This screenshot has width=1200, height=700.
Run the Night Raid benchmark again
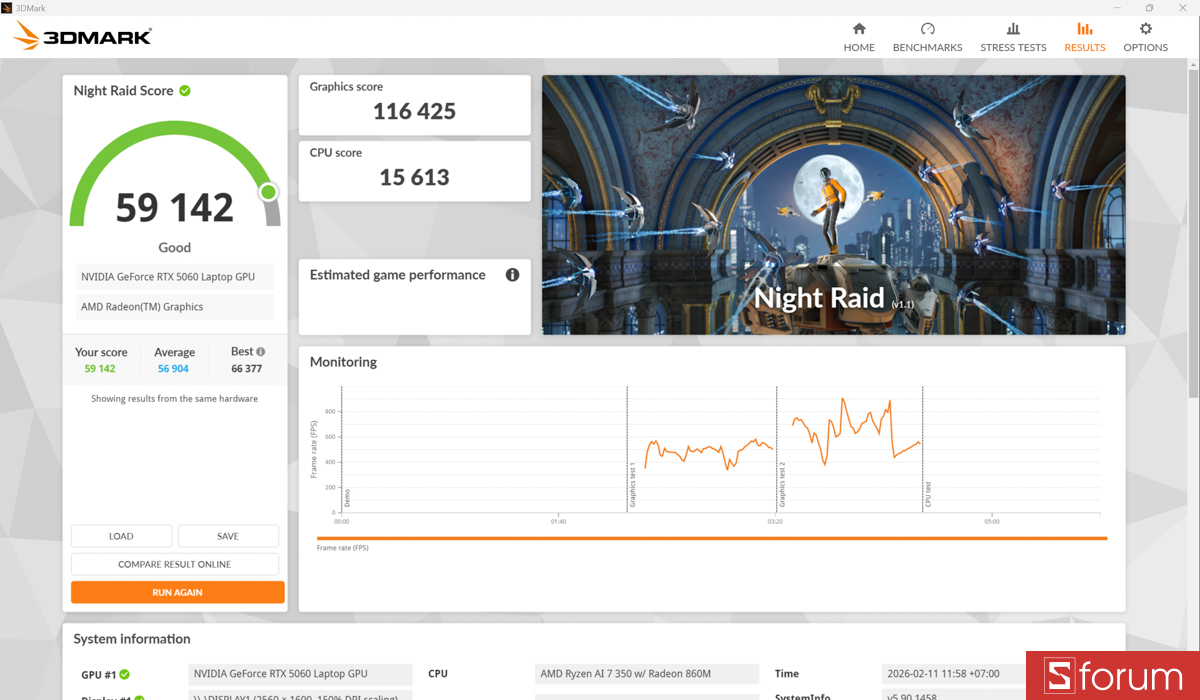pos(177,592)
